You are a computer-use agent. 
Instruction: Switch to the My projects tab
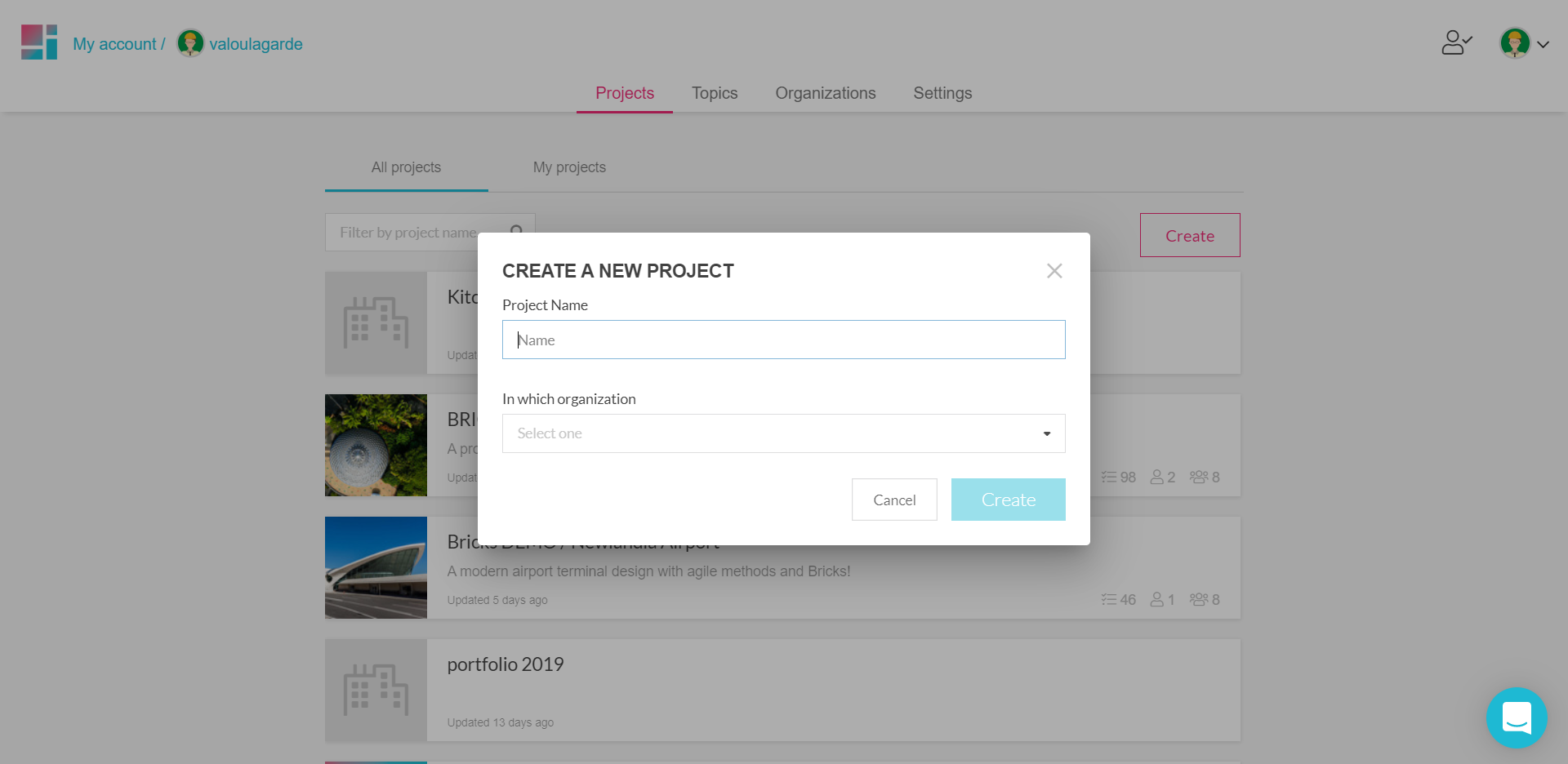(569, 167)
